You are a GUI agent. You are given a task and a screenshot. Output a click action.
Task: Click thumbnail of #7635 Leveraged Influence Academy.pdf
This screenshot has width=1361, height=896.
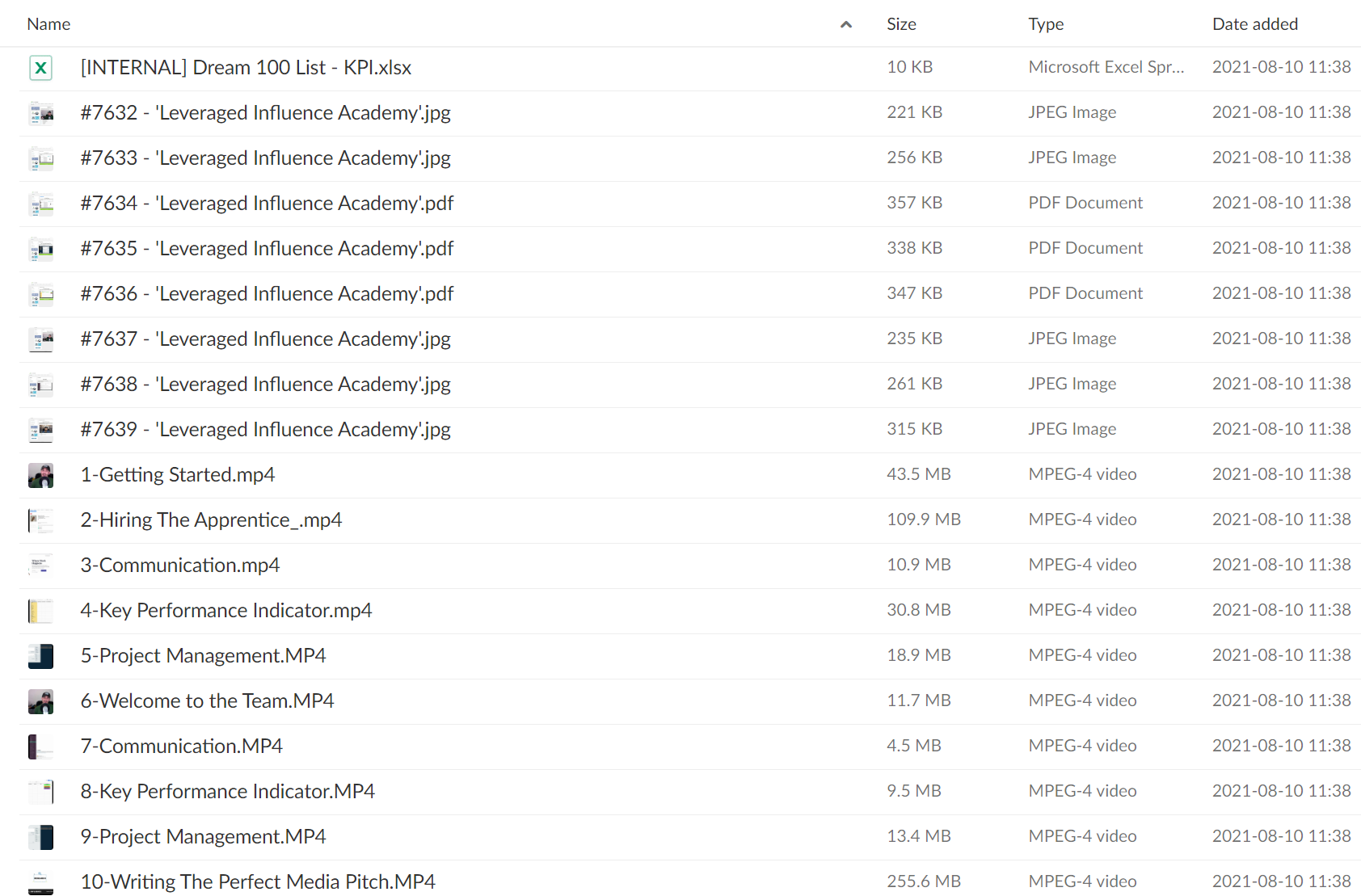tap(40, 249)
